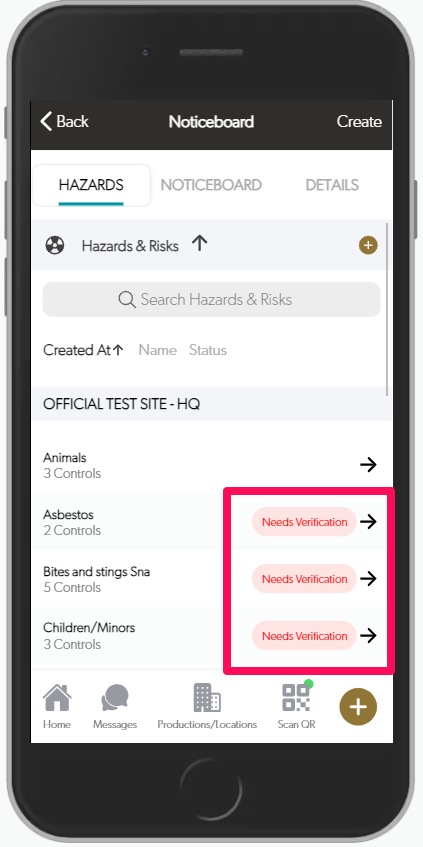The image size is (423, 847).
Task: Tap the Home icon in bottom navigation
Action: point(57,697)
